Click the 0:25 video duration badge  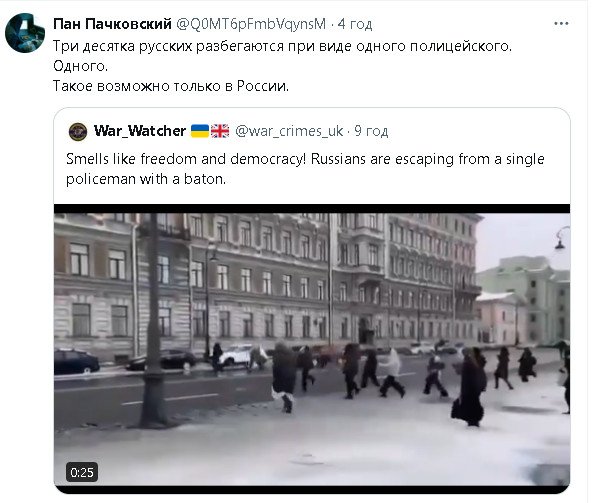82,472
